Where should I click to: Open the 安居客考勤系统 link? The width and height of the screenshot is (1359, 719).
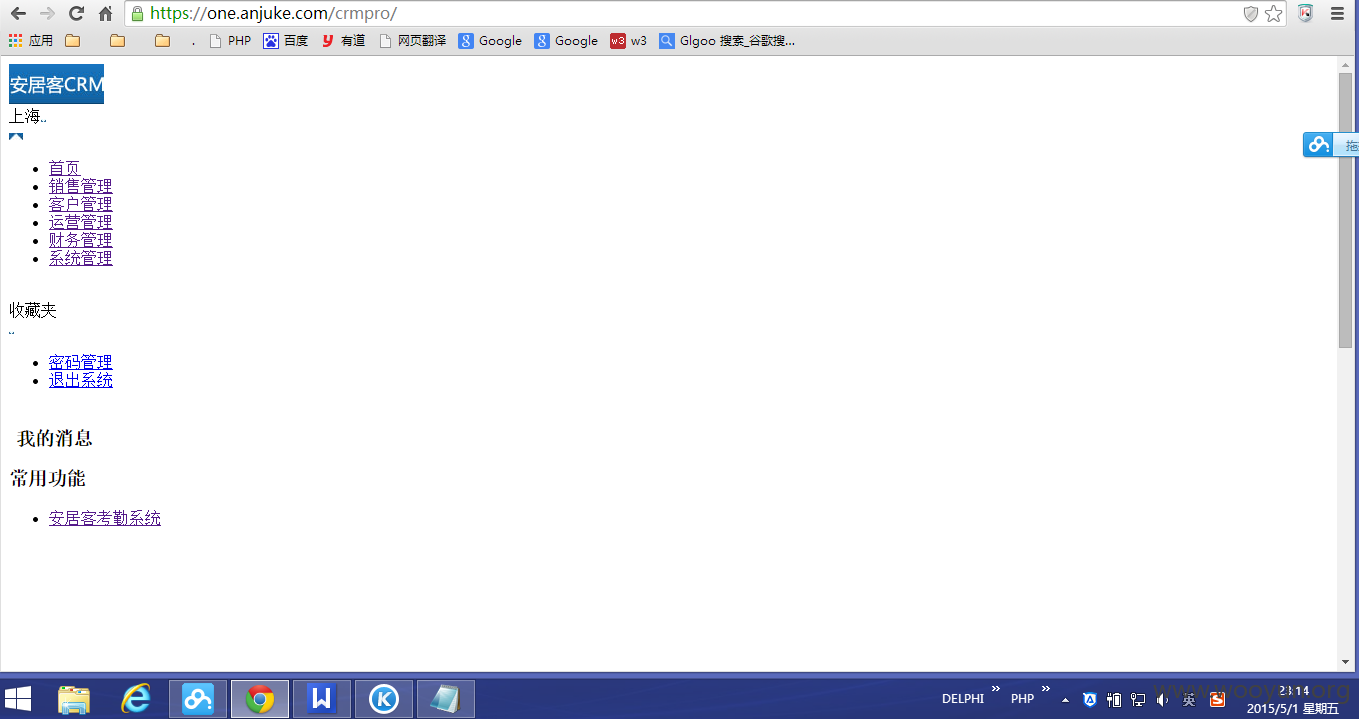tap(104, 518)
